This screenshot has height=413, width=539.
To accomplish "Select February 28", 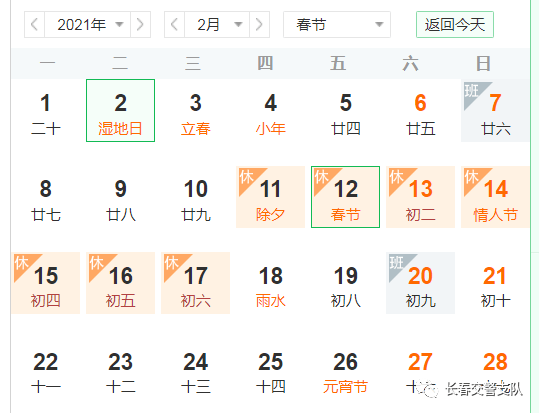I will click(x=495, y=370).
